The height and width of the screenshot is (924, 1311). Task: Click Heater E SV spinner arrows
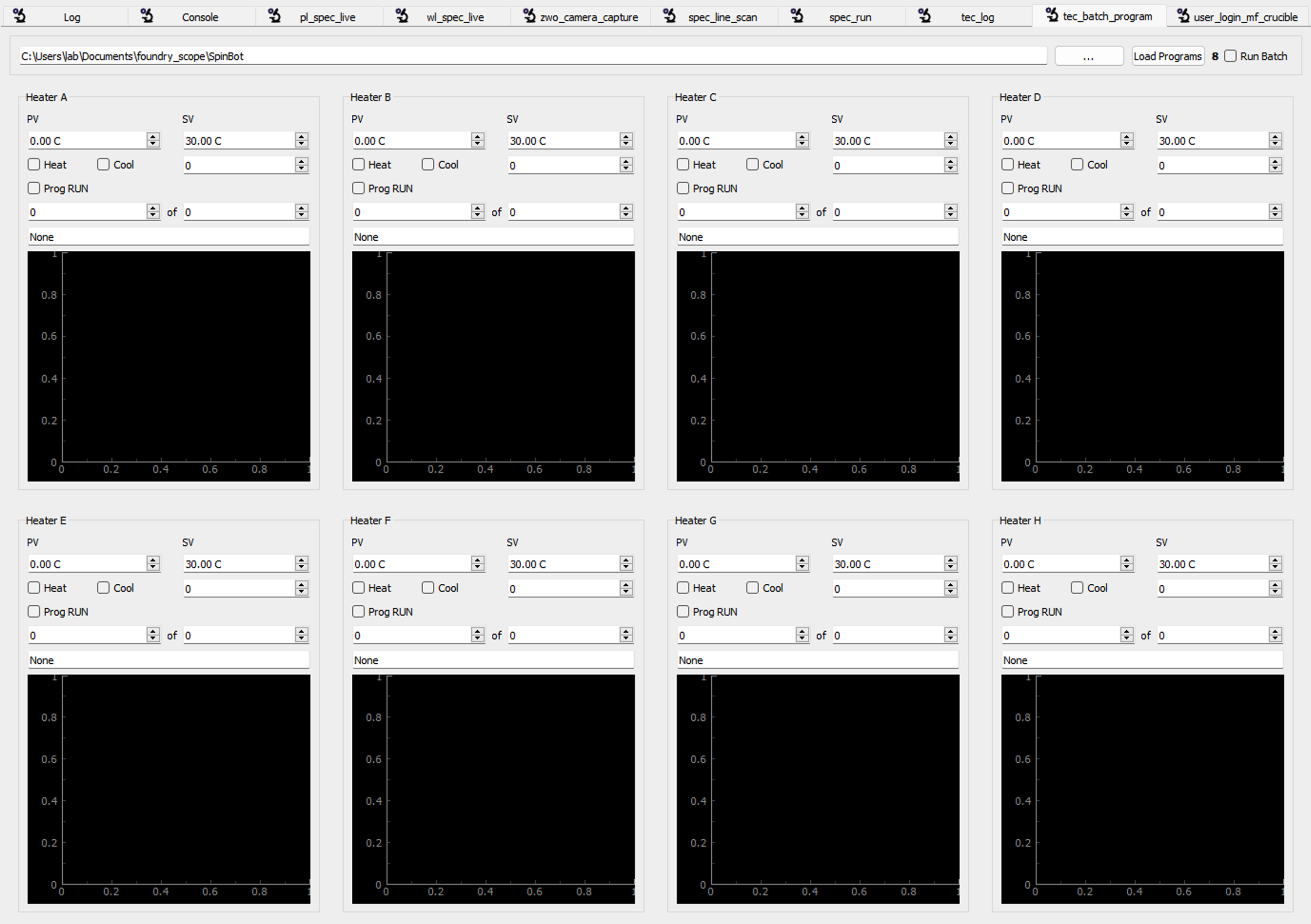(x=301, y=564)
